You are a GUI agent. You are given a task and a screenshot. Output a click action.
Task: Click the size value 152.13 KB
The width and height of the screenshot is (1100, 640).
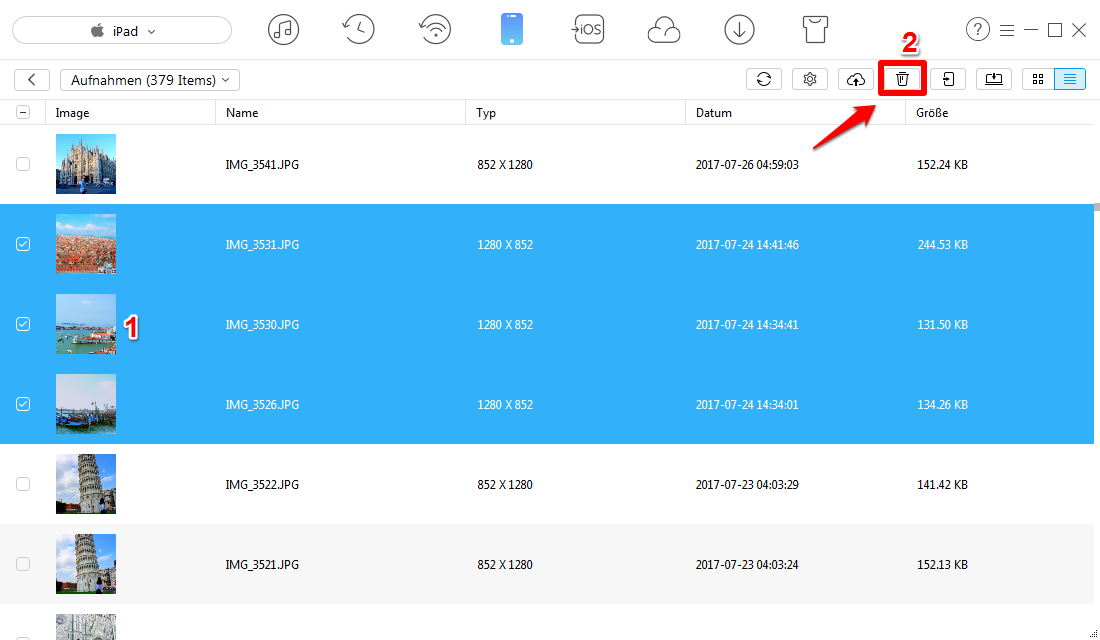[942, 565]
